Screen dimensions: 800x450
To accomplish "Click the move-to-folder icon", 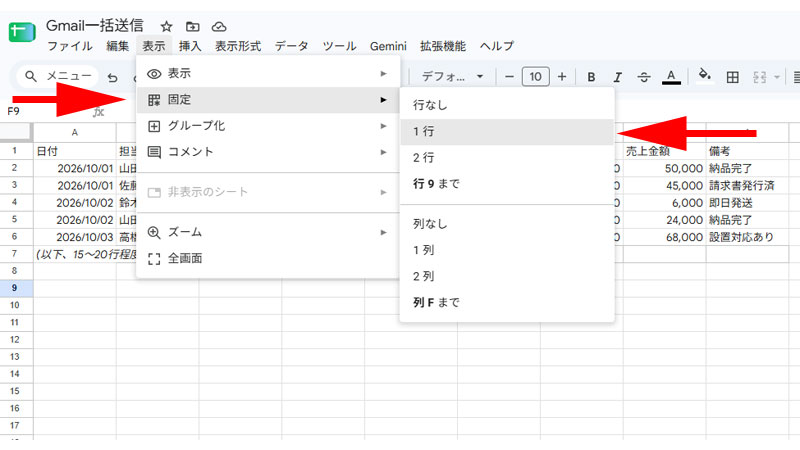I will pos(192,27).
